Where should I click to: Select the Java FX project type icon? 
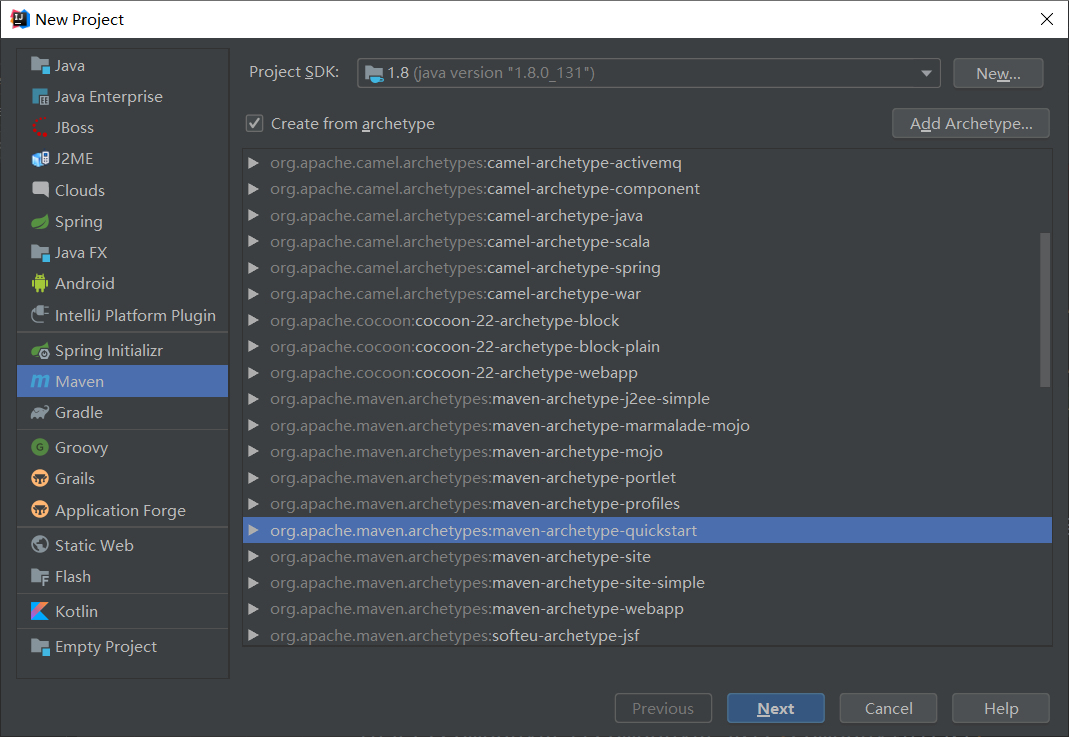[x=39, y=252]
